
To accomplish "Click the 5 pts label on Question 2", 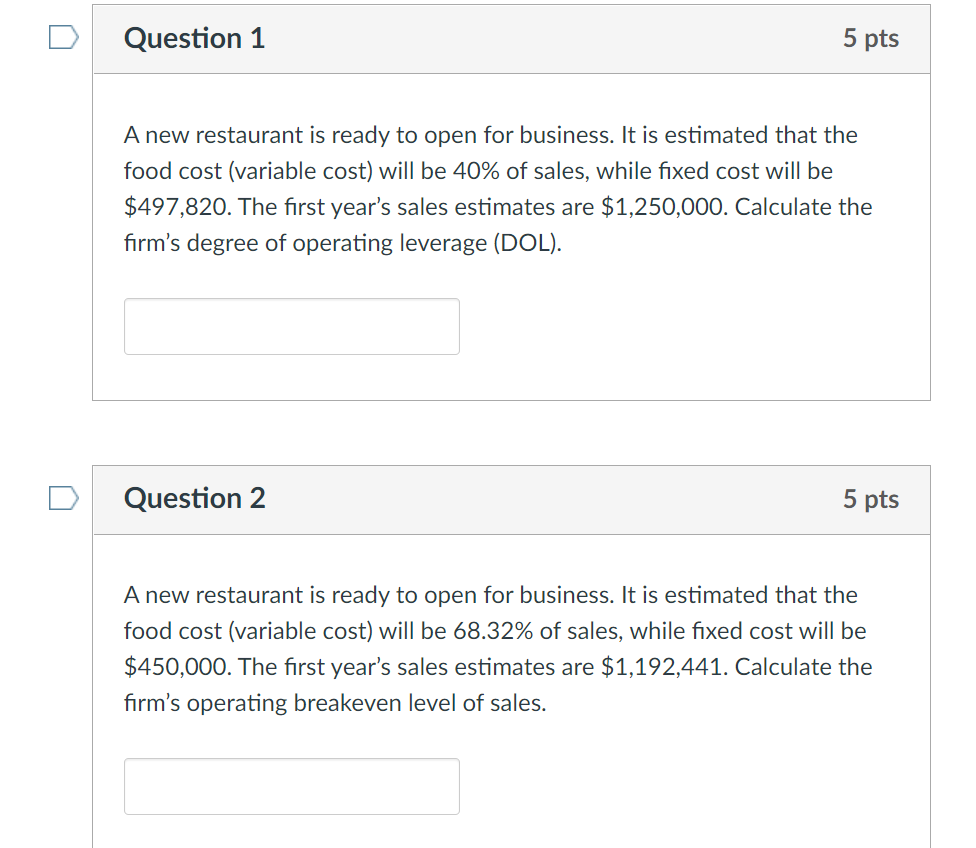I will point(871,500).
